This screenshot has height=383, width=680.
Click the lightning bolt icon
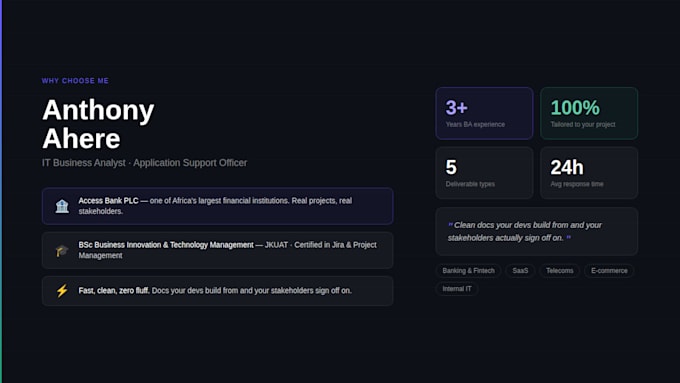62,291
